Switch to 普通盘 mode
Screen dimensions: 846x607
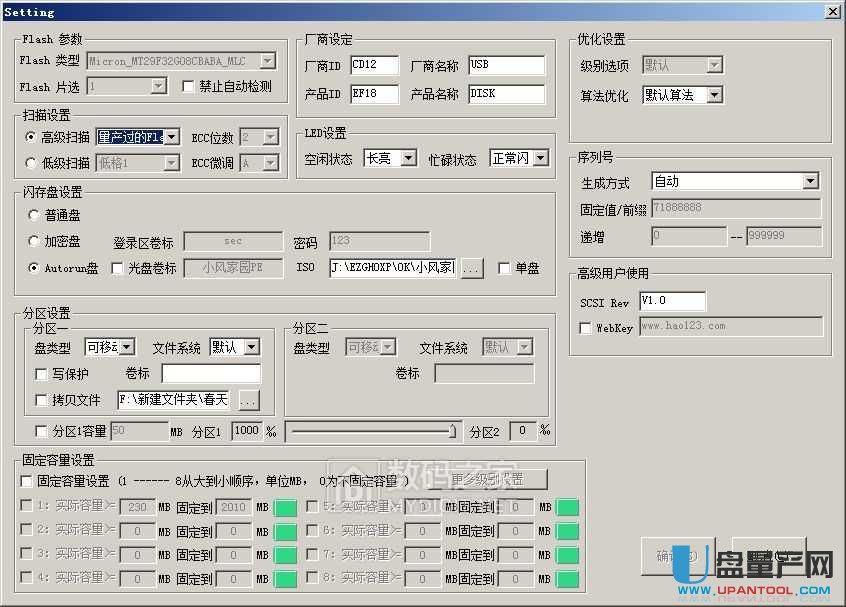pyautogui.click(x=33, y=215)
